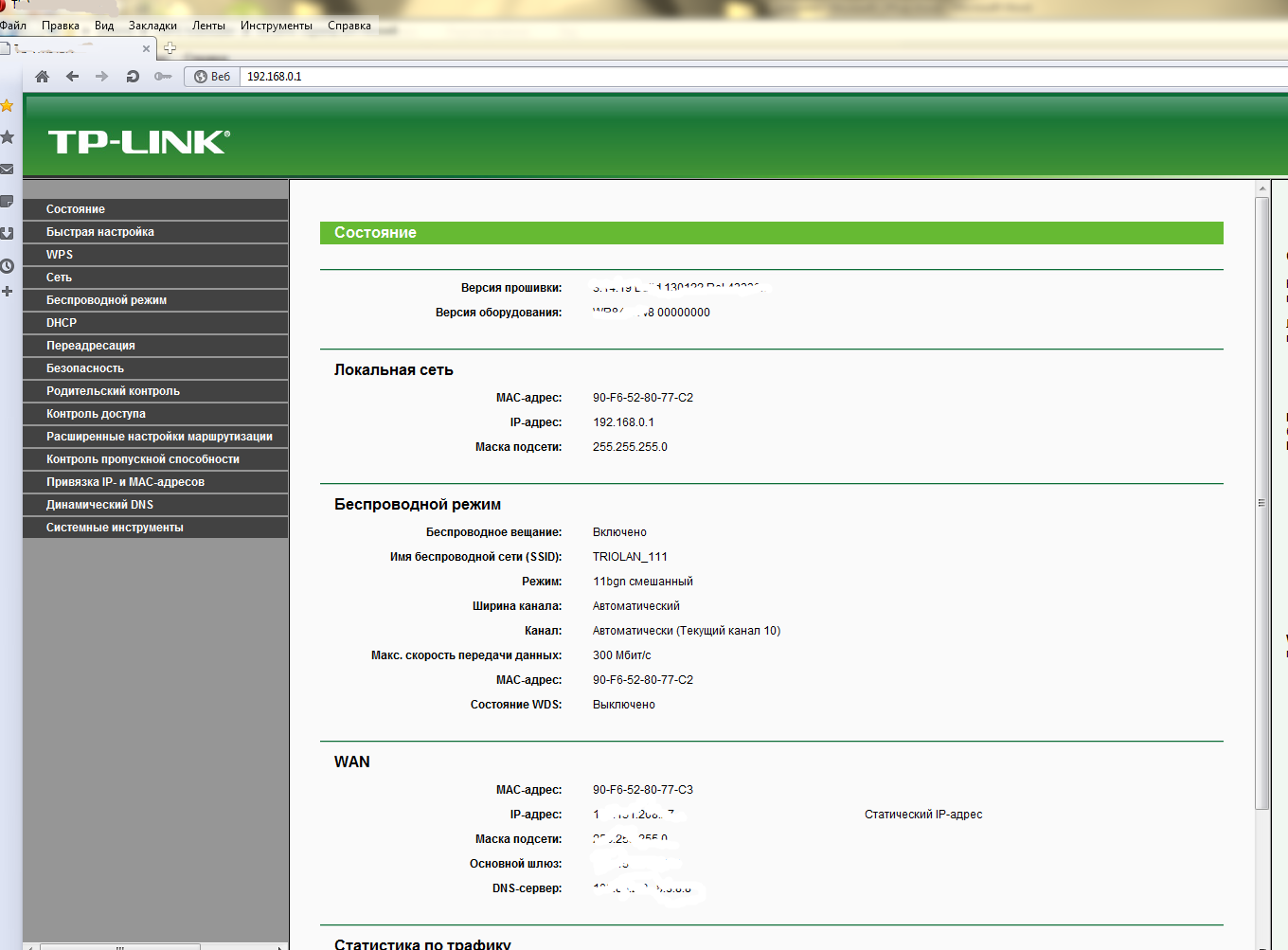Open the Инструменты menu
This screenshot has width=1288, height=950.
coord(276,26)
